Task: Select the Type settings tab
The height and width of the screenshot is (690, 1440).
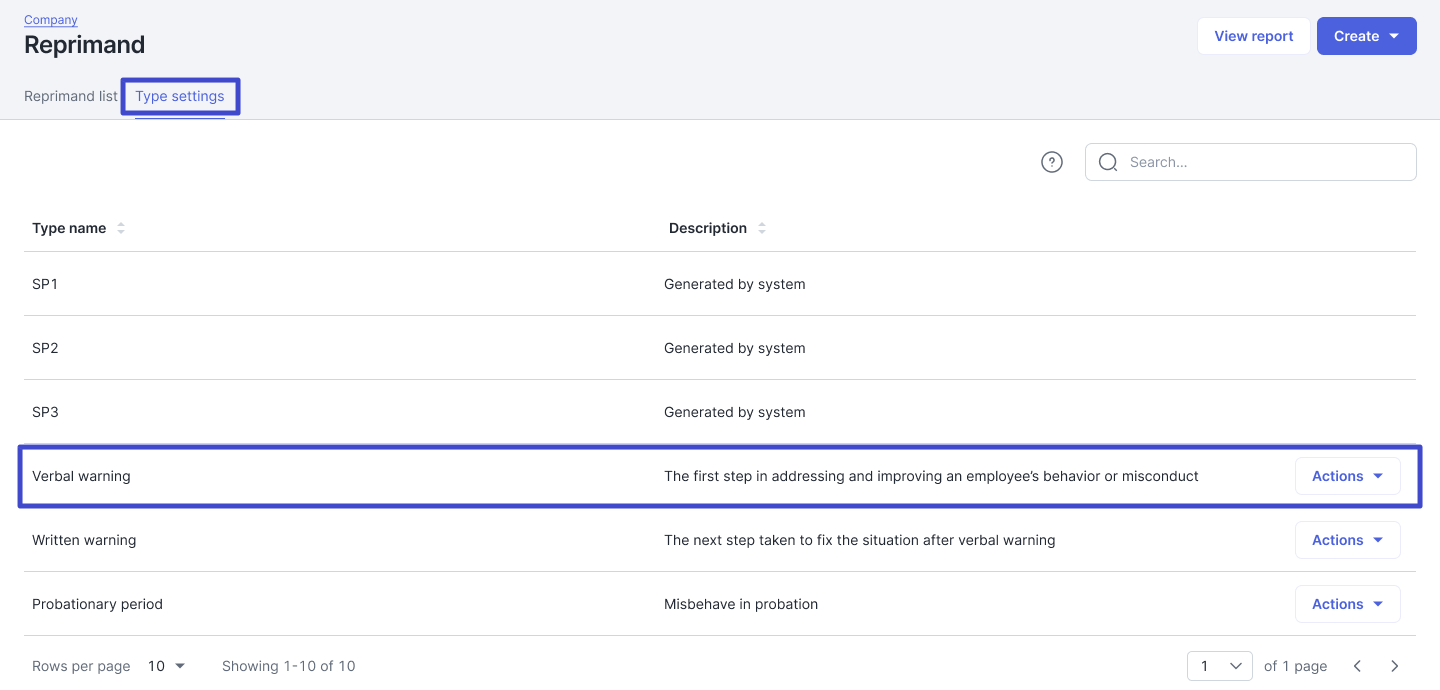Action: (x=180, y=97)
